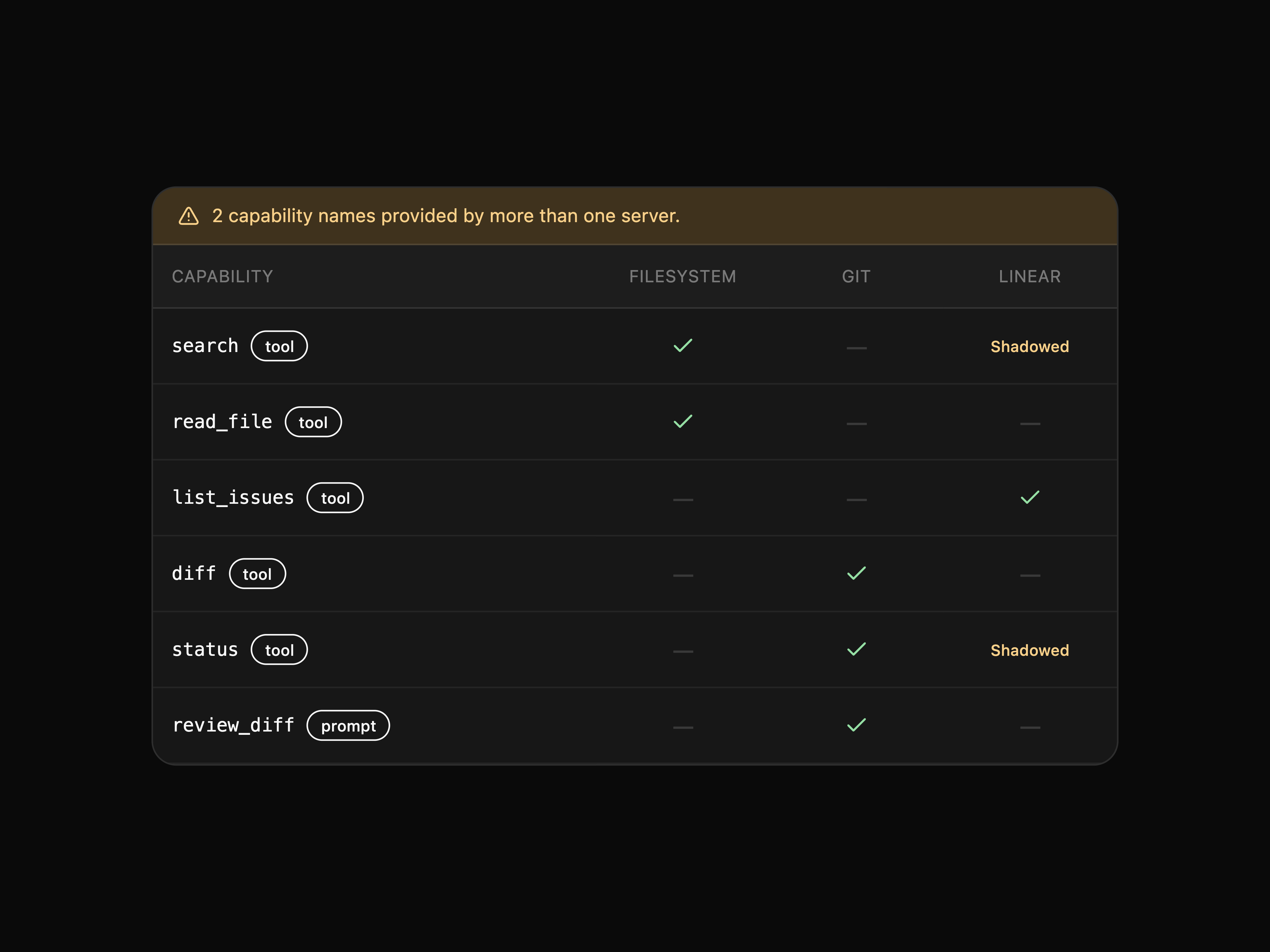Click the tool badge next to read_file
This screenshot has height=952, width=1270.
click(x=313, y=422)
